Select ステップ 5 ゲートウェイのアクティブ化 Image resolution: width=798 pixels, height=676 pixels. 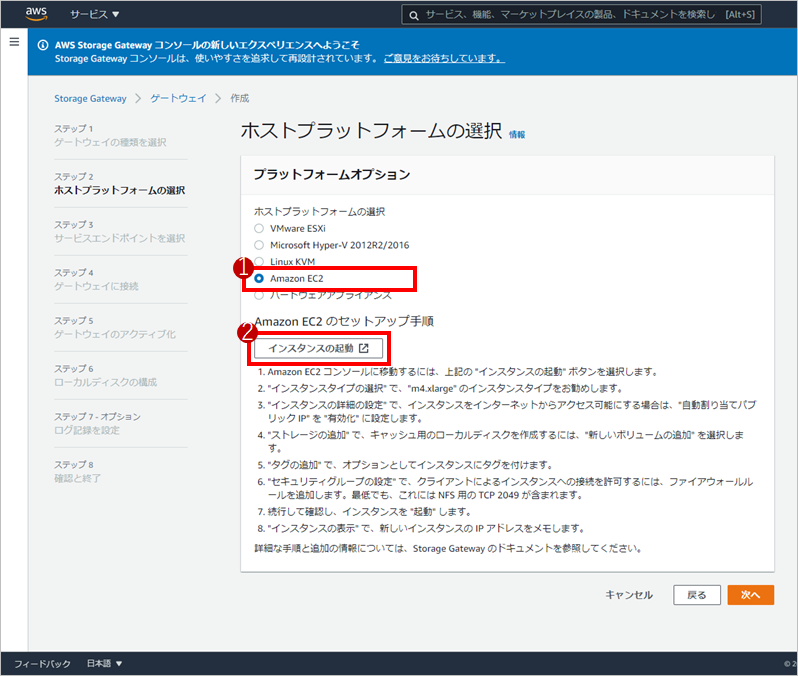pyautogui.click(x=115, y=327)
